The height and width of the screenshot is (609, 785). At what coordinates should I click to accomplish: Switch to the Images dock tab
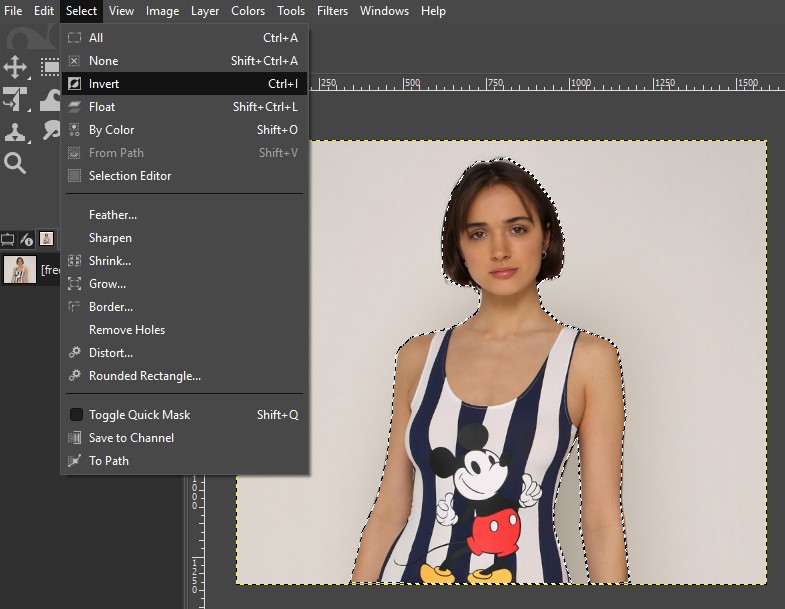[46, 239]
